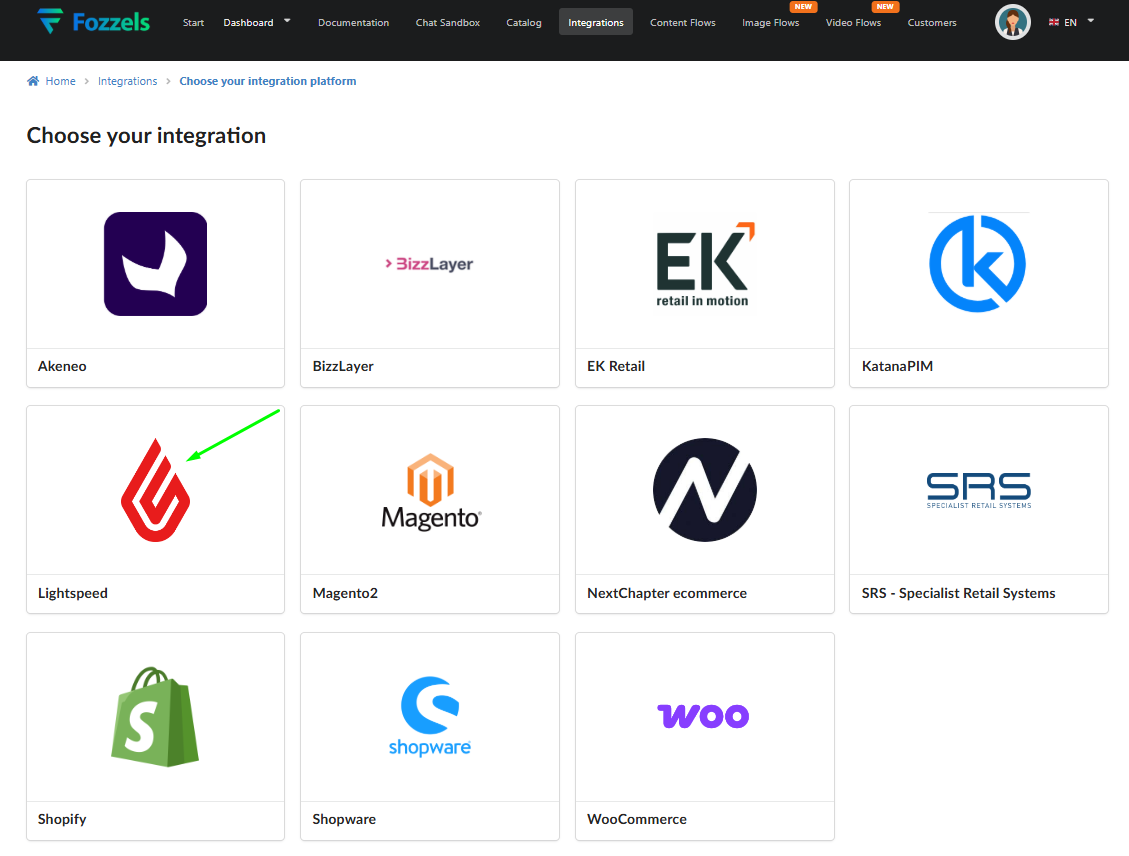Open Image Flows
Viewport: 1129px width, 856px height.
click(770, 22)
